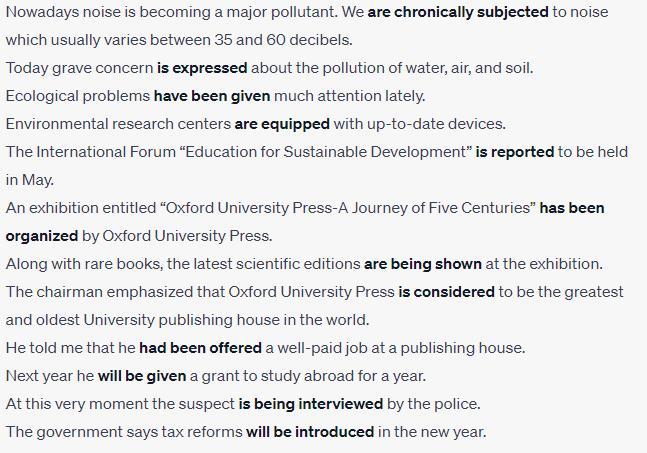
Task: Click the bold words "has been"
Action: [572, 208]
